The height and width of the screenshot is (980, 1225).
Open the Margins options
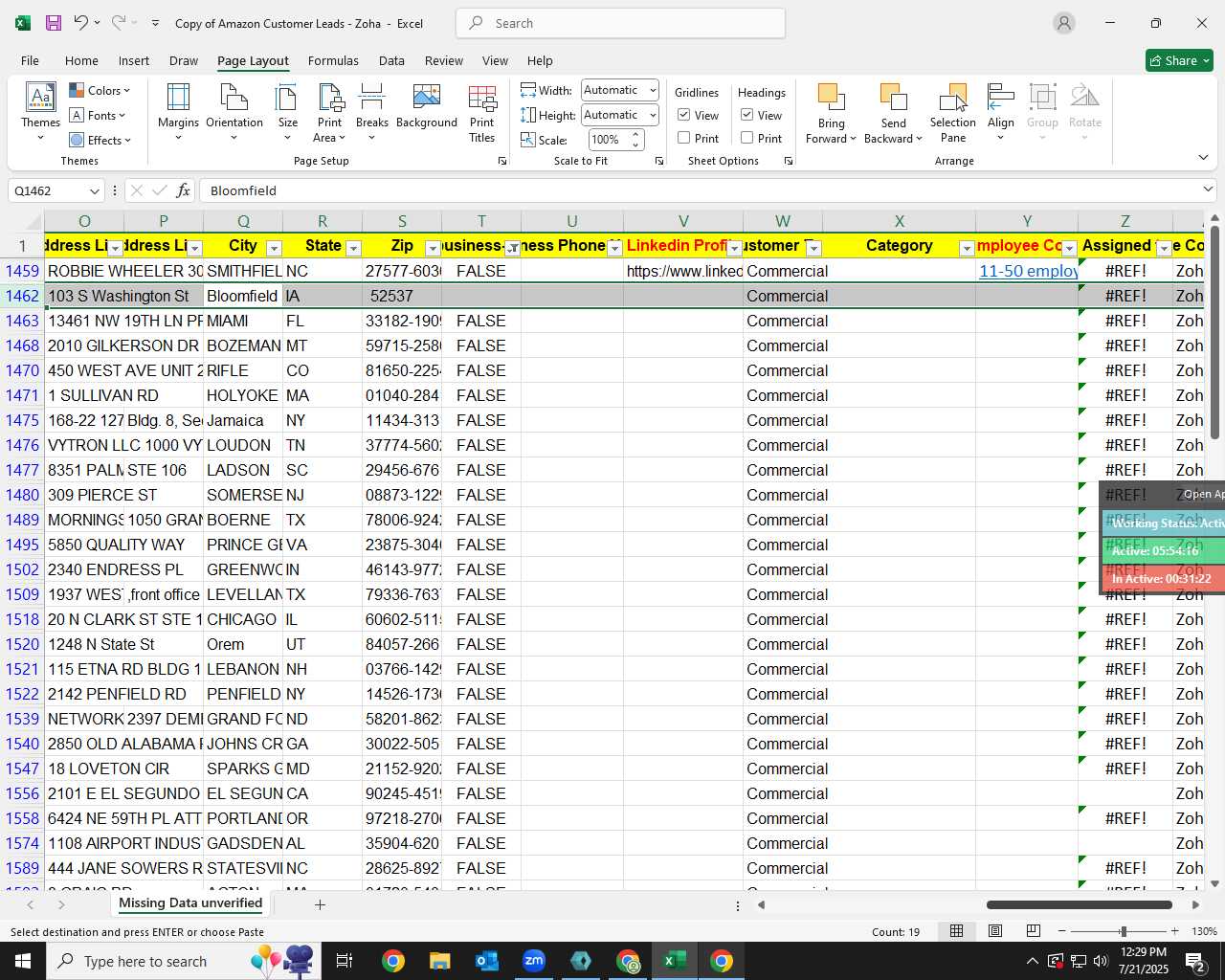click(178, 113)
